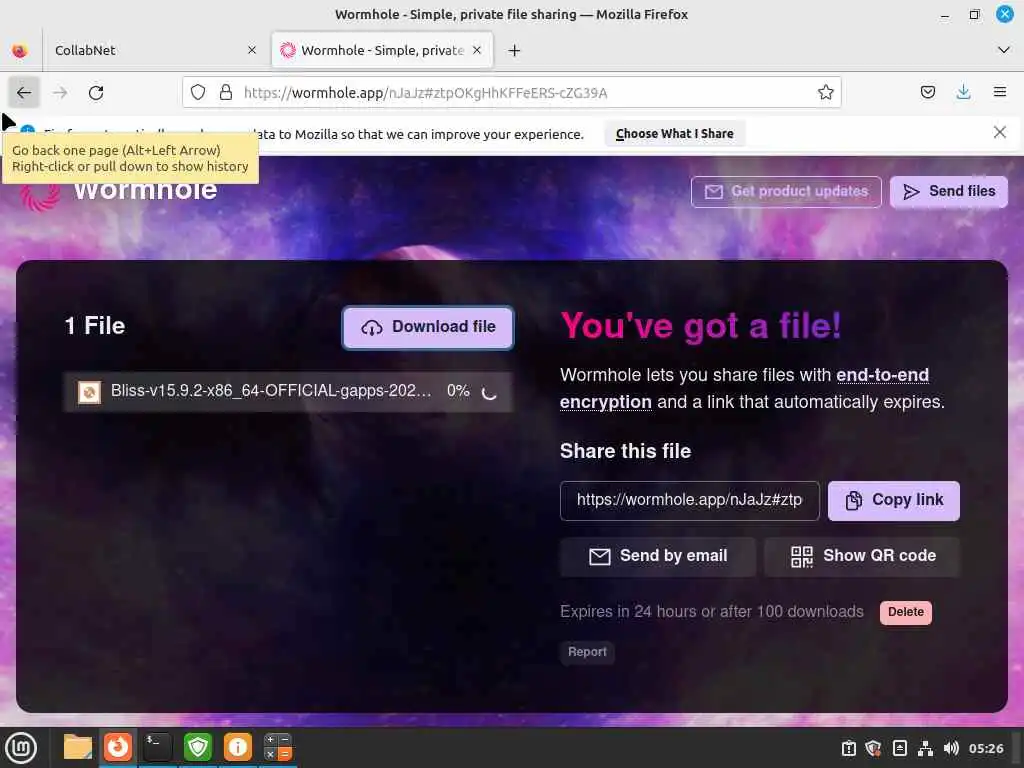Open the green shield app in the taskbar
This screenshot has height=768, width=1024.
click(198, 747)
